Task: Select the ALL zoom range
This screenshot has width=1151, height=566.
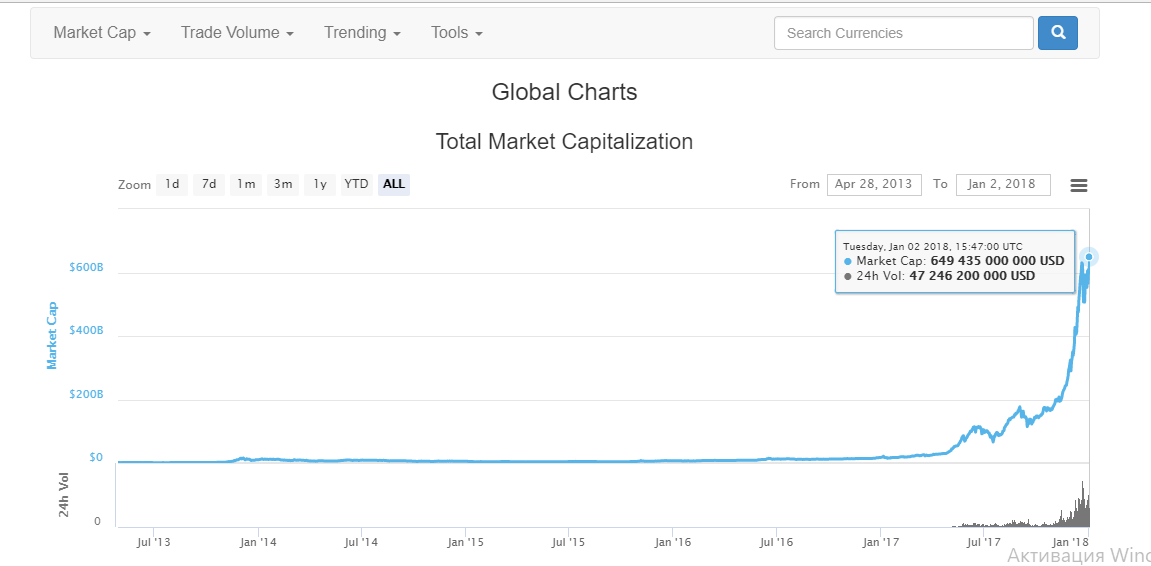Action: coord(394,184)
